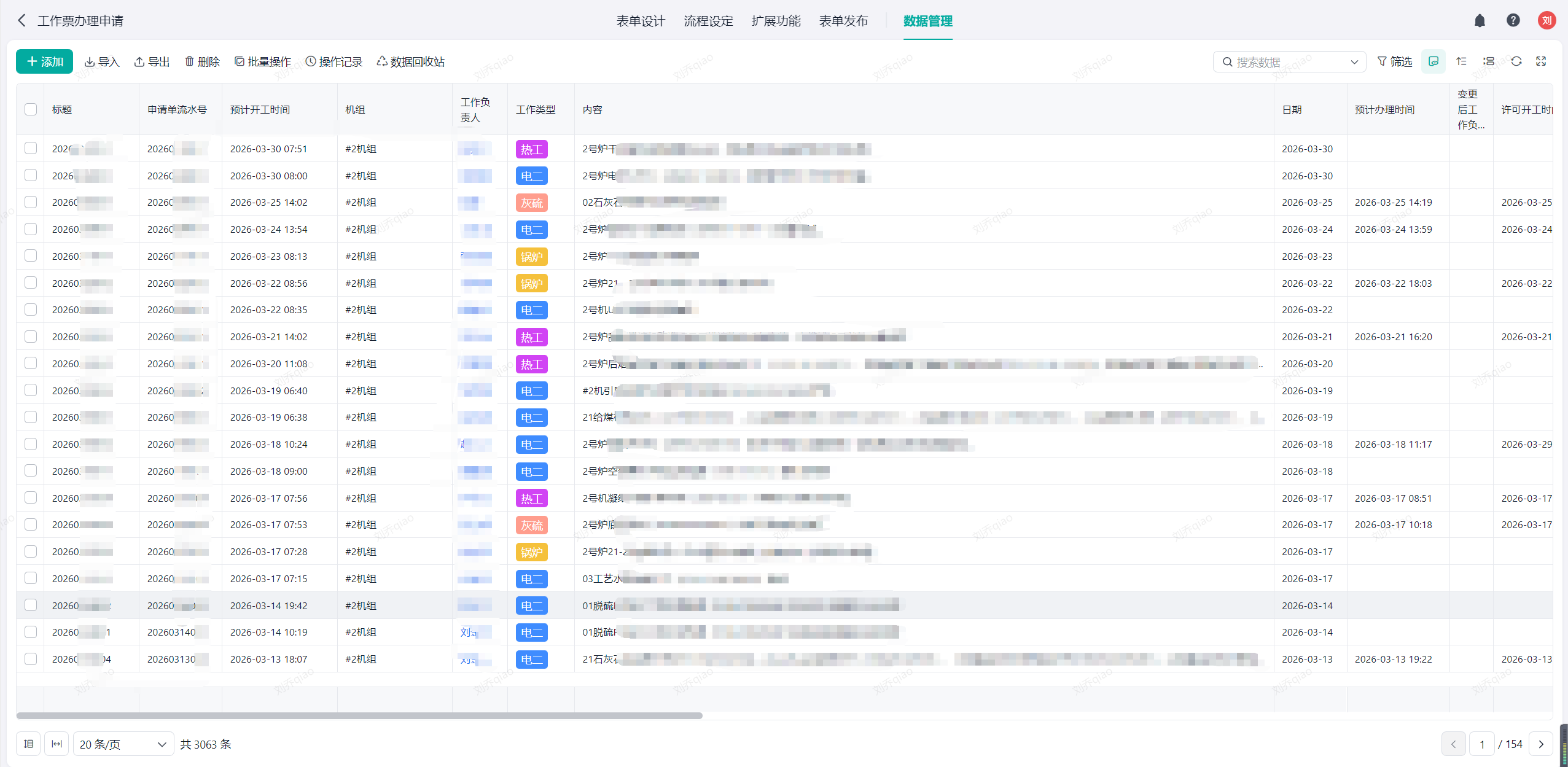The image size is (1568, 767).
Task: Check the row dated 2026-03-25 14:02
Action: point(31,202)
